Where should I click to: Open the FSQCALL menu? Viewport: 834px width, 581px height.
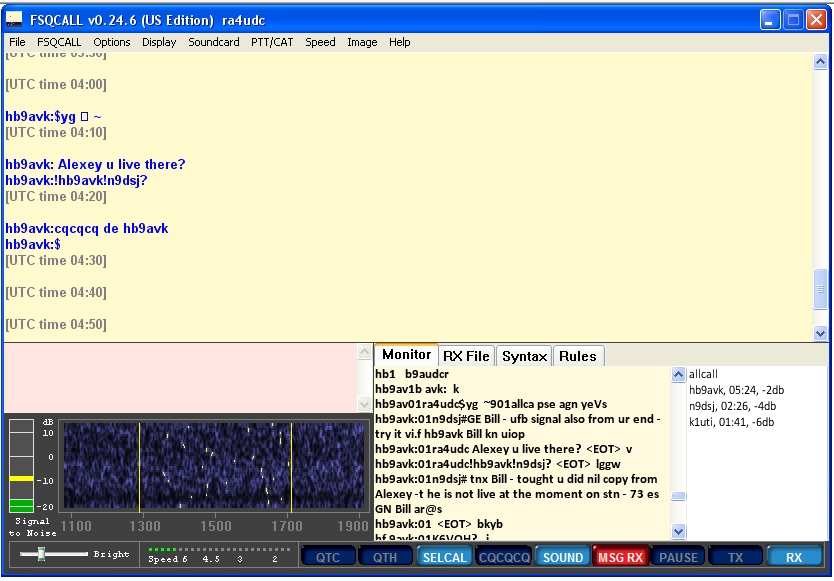pos(59,42)
